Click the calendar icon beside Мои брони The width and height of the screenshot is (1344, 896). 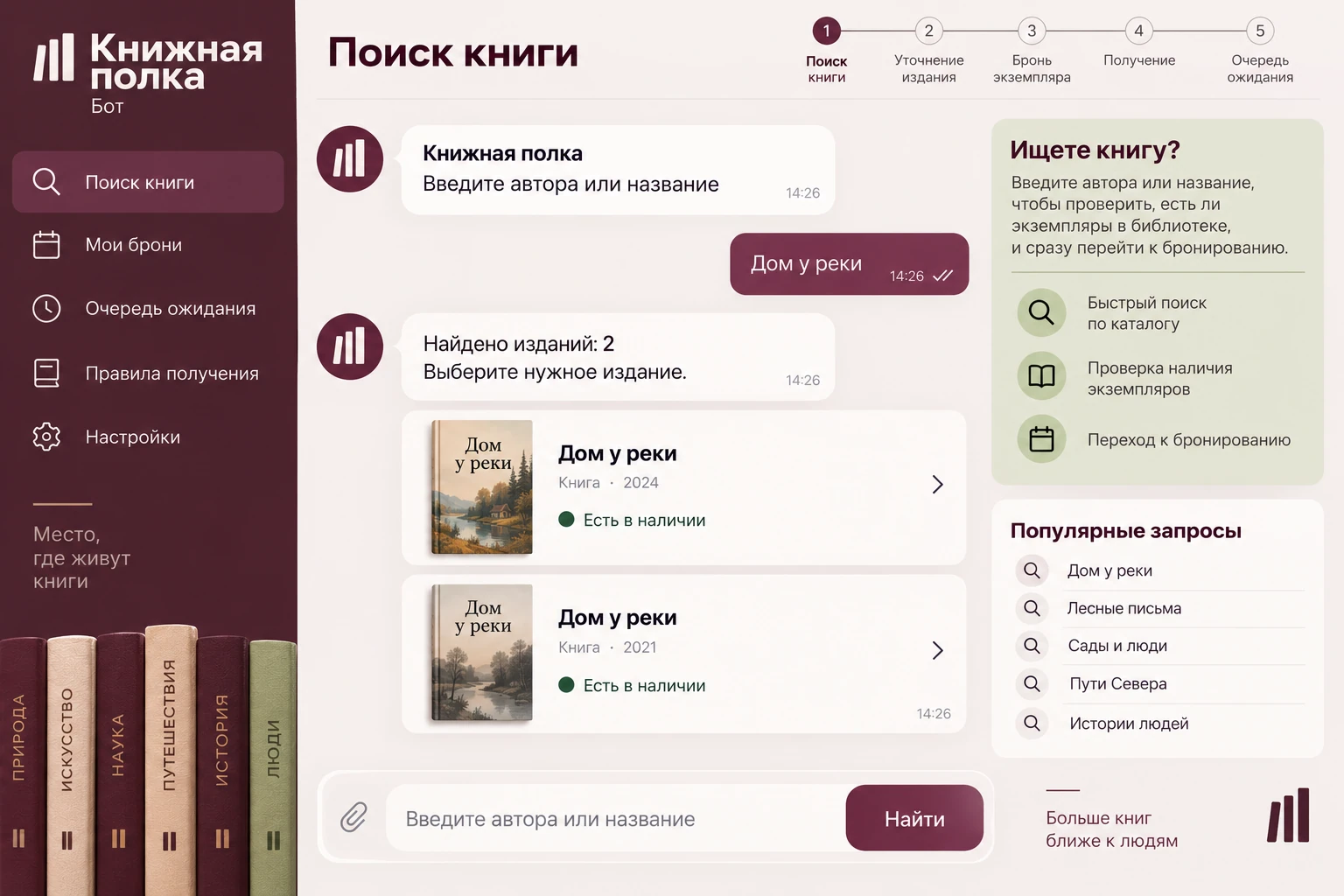(x=46, y=245)
